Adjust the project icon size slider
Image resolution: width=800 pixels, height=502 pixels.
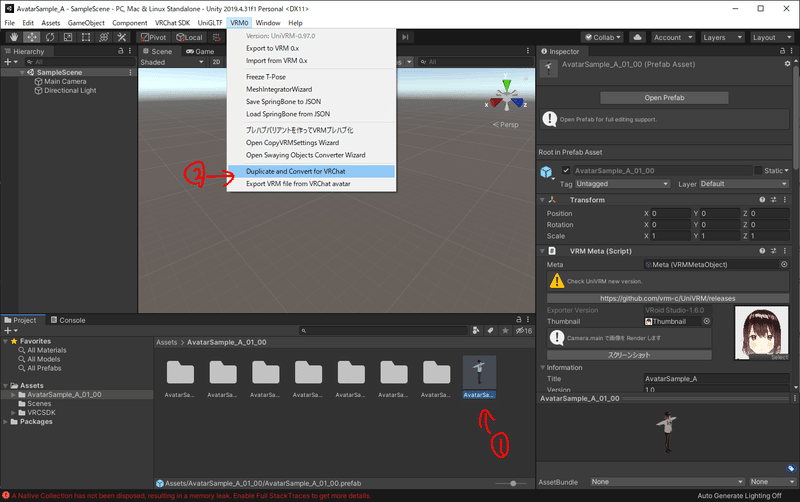click(512, 483)
